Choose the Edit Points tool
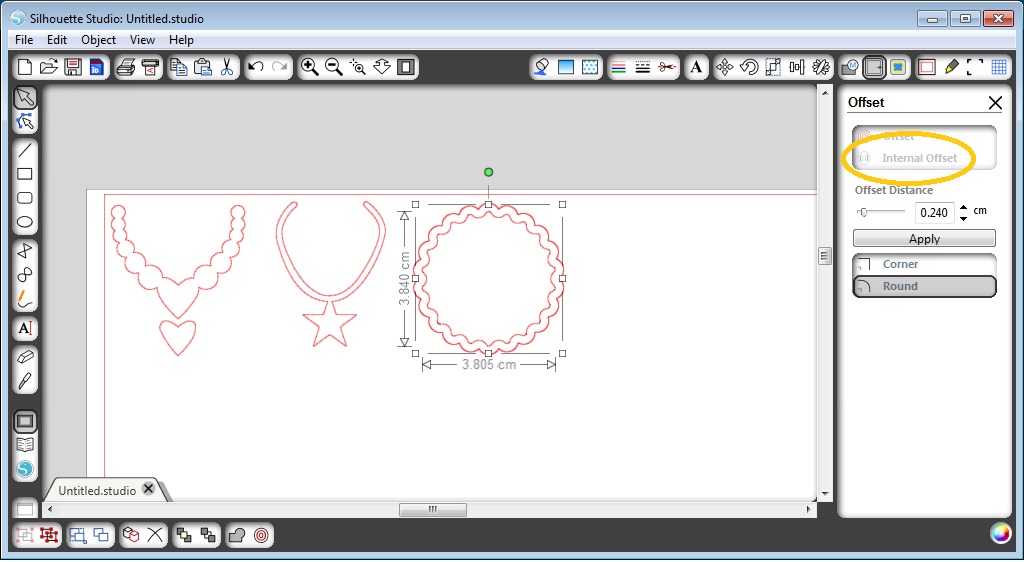This screenshot has width=1024, height=562. tap(25, 122)
